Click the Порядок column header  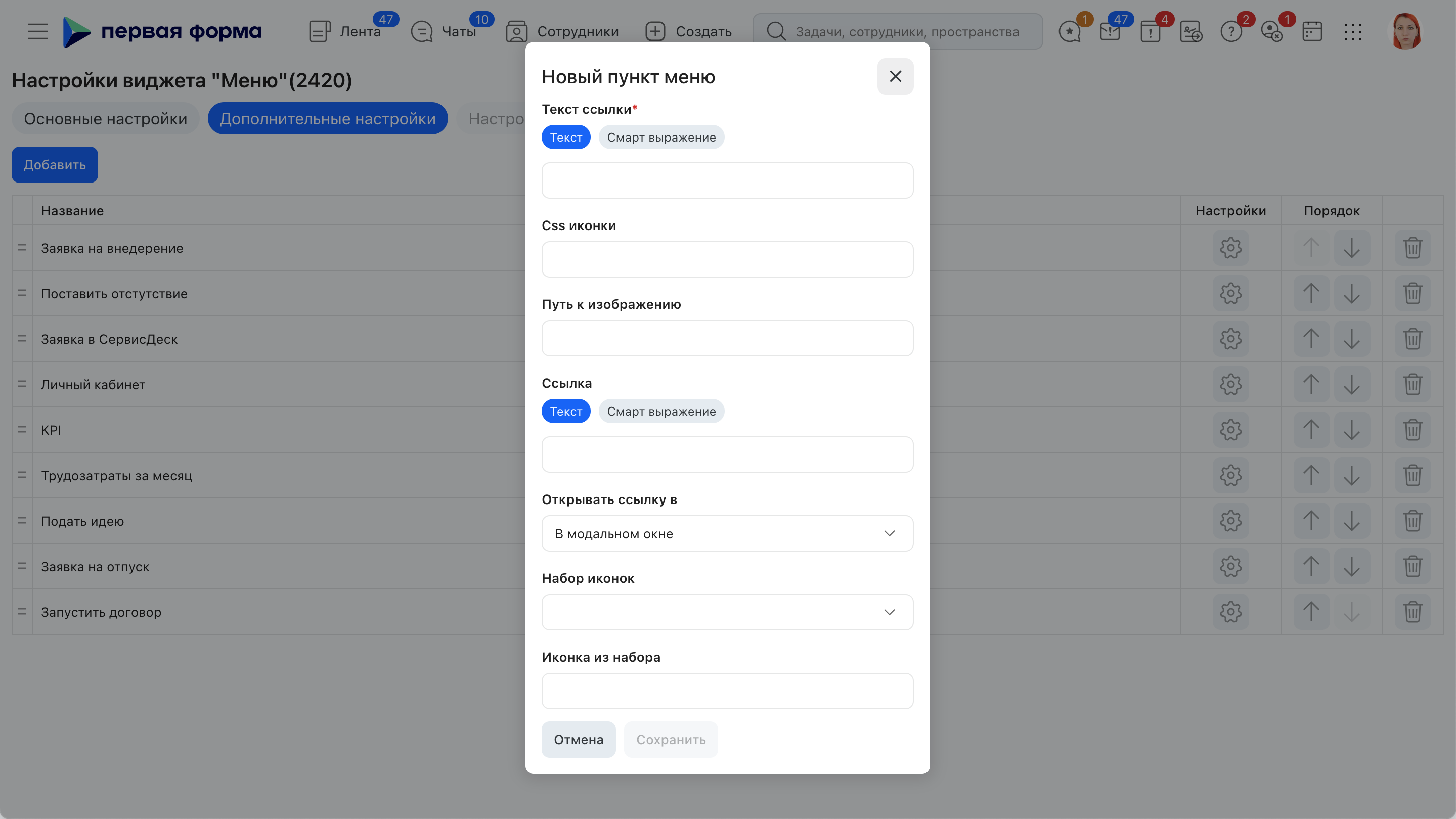1332,211
